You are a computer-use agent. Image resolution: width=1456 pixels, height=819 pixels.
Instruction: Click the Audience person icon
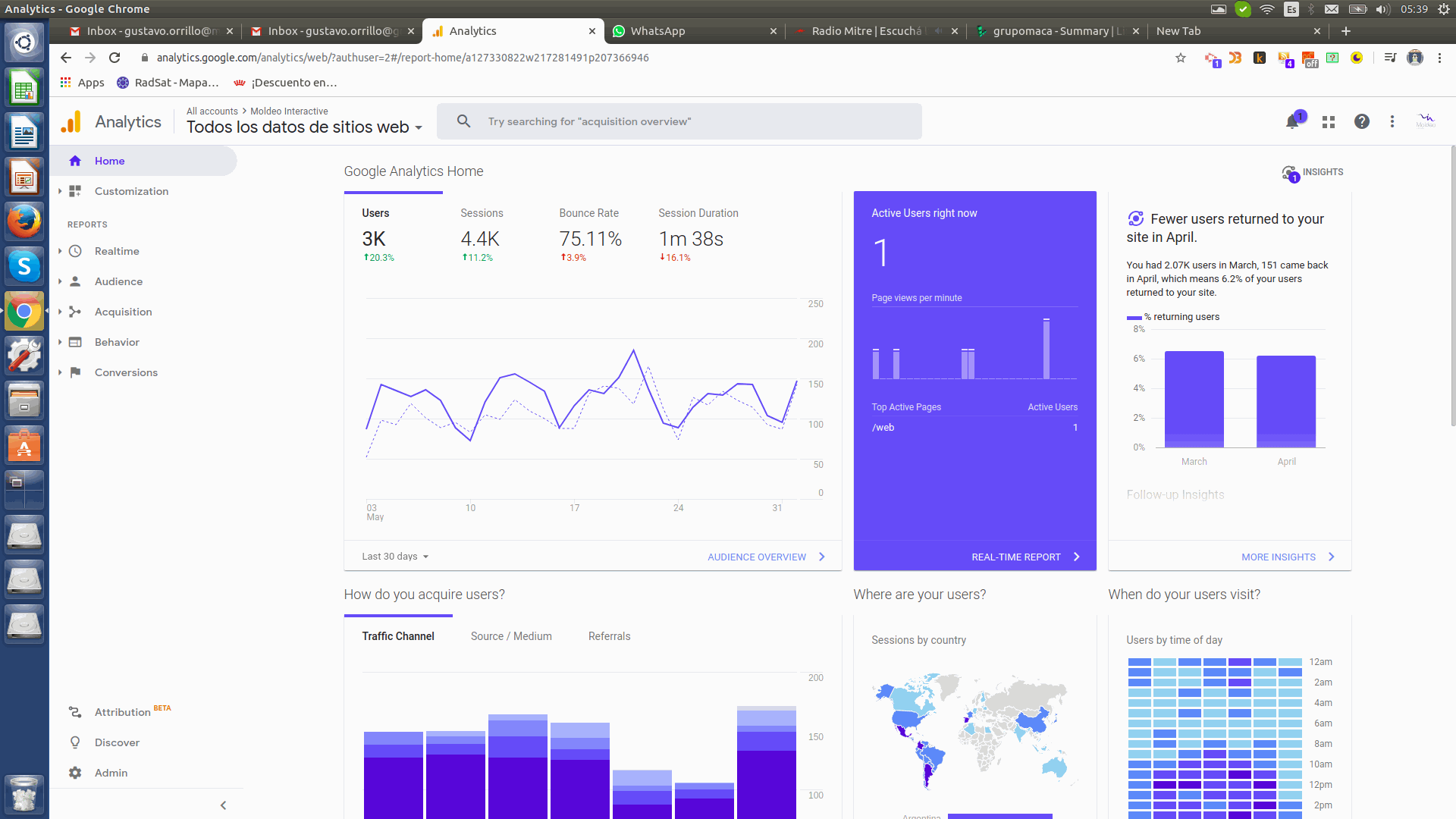[x=75, y=281]
